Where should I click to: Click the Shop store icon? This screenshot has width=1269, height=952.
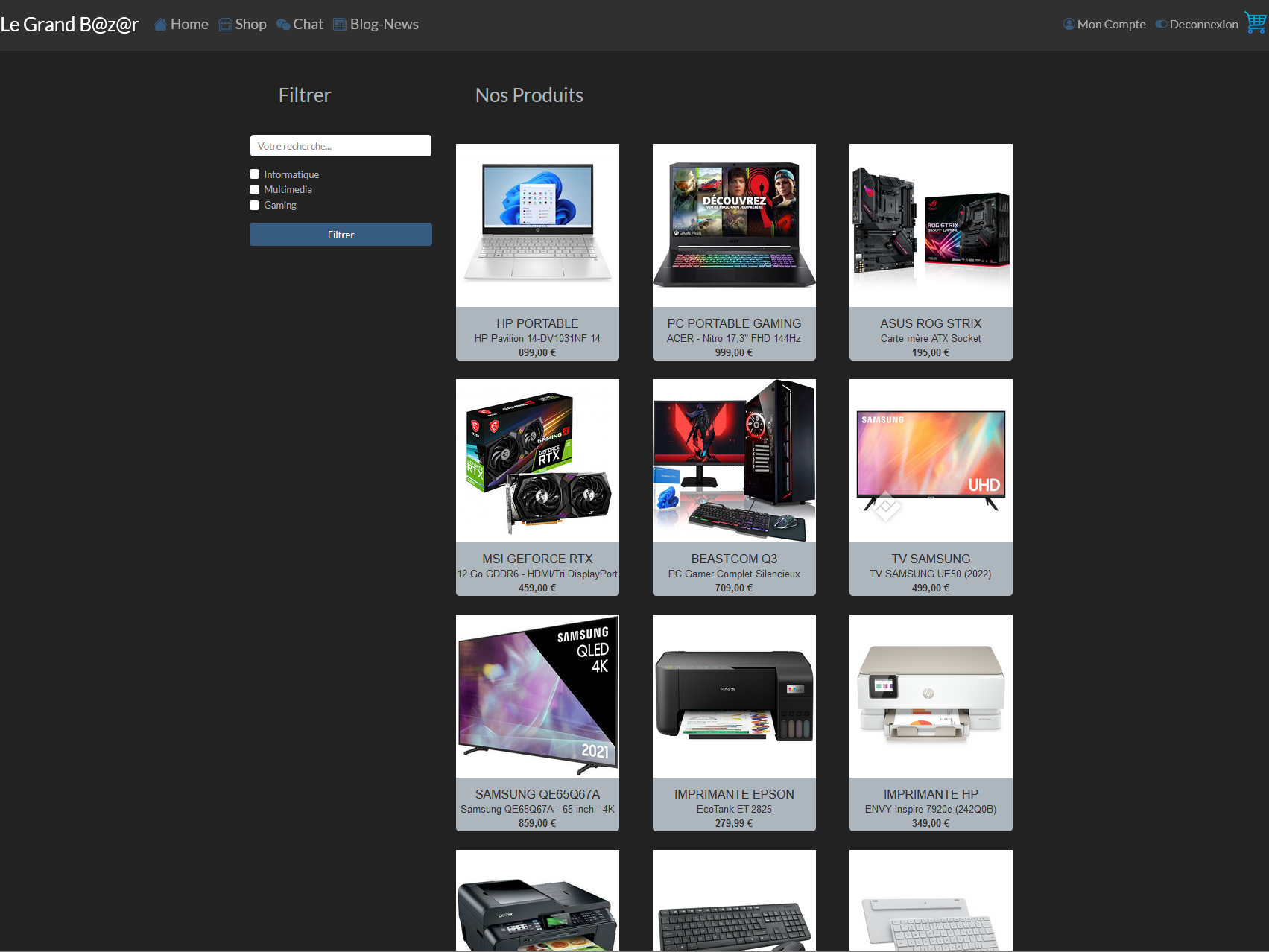click(x=225, y=25)
